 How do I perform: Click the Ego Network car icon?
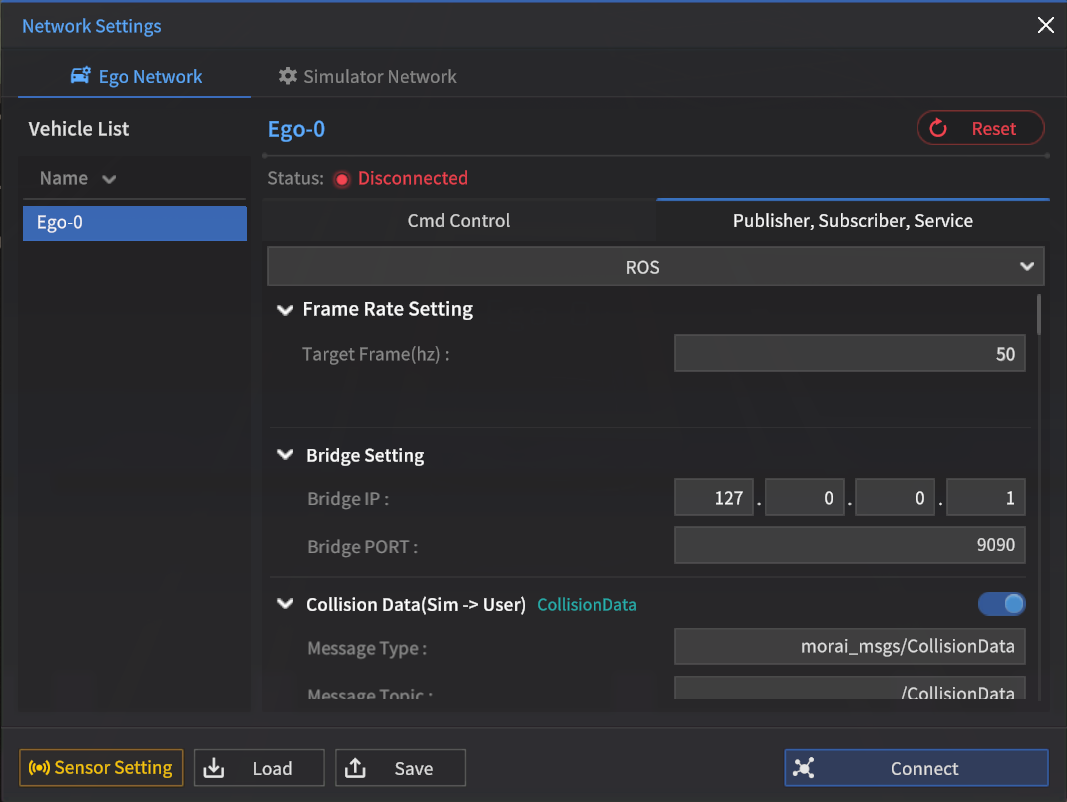(x=80, y=76)
